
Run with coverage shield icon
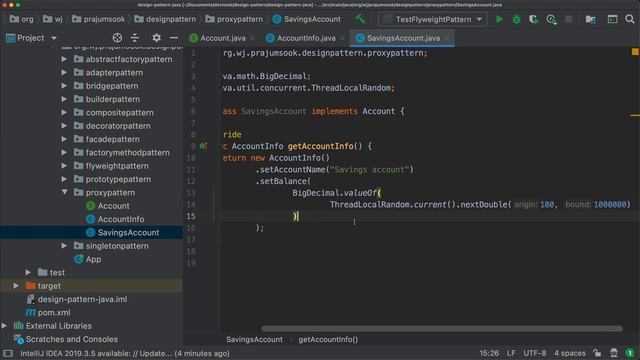[533, 19]
